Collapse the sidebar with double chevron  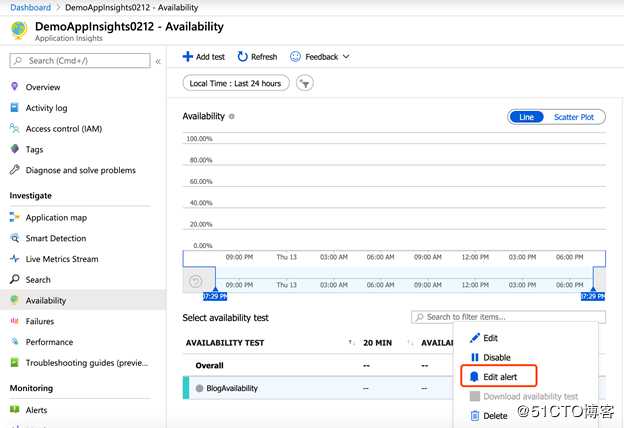click(158, 61)
